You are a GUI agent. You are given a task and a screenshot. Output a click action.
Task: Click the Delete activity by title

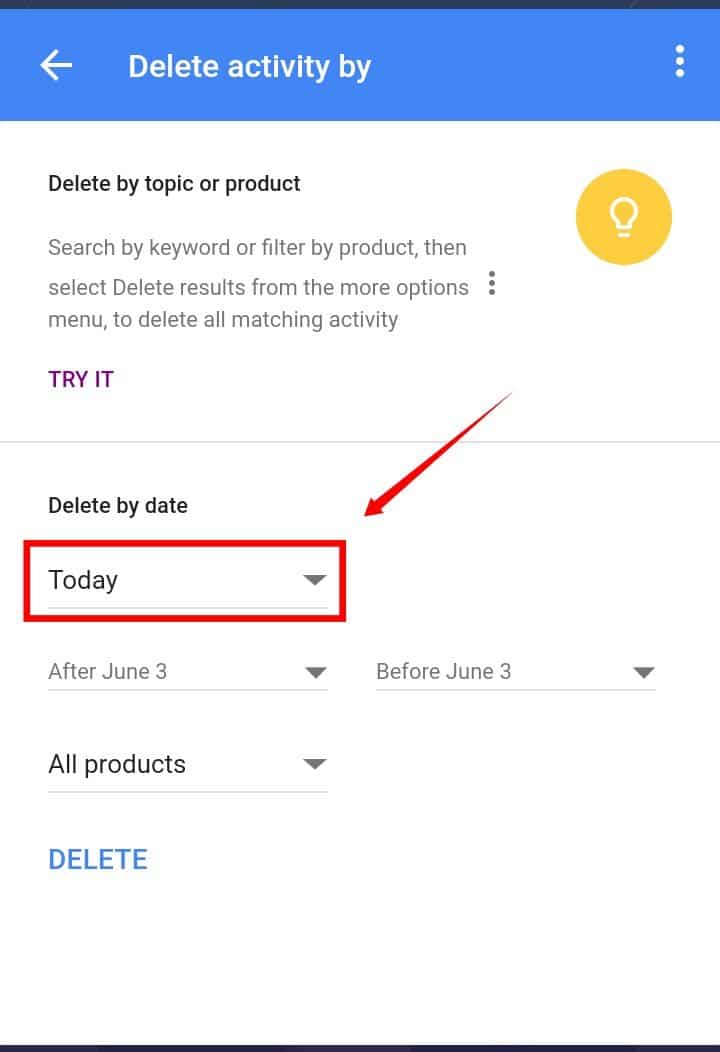pyautogui.click(x=249, y=66)
